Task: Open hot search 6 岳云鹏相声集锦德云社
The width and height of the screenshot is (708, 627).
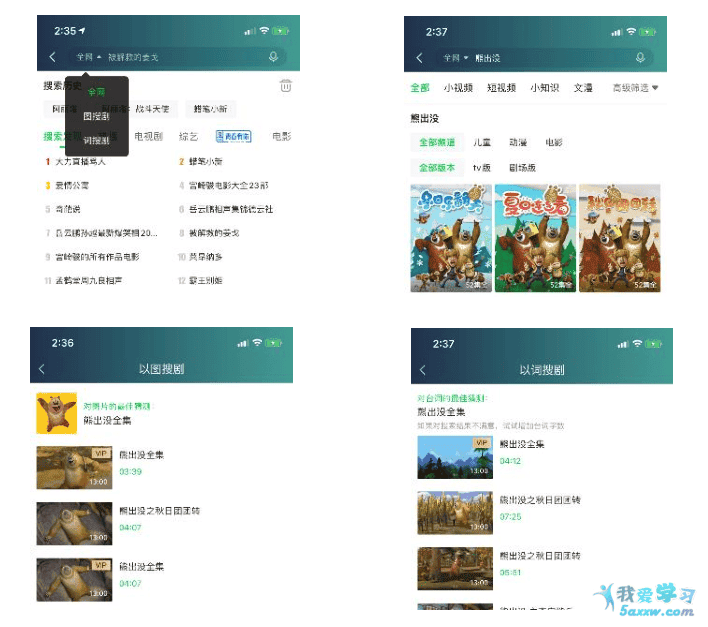Action: [x=226, y=209]
